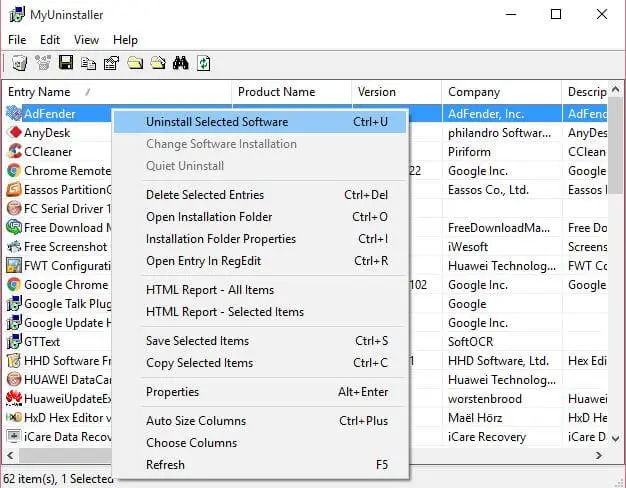Click company cell 'iWesoft'
This screenshot has height=488, width=626.
coord(468,247)
